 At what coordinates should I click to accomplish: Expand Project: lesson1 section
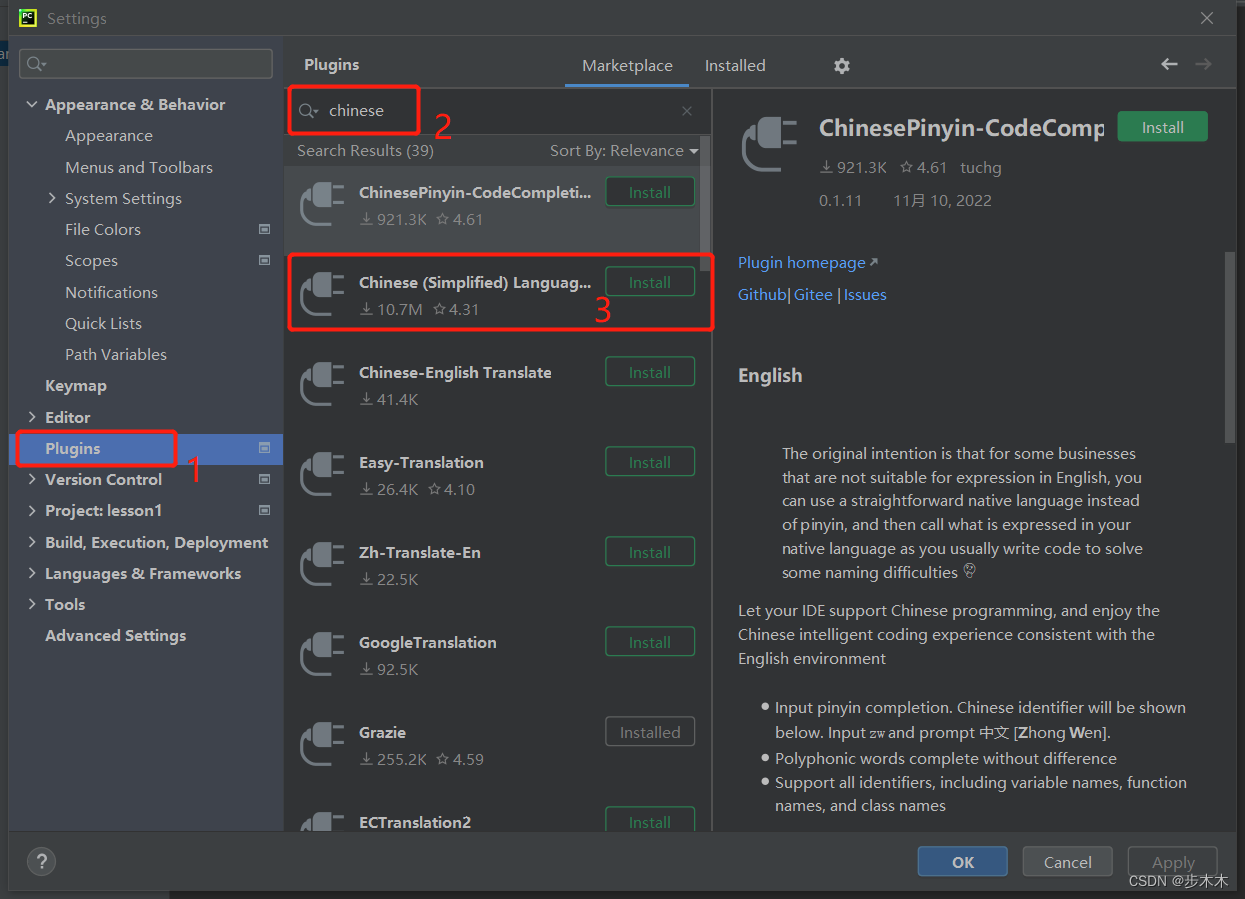[32, 510]
